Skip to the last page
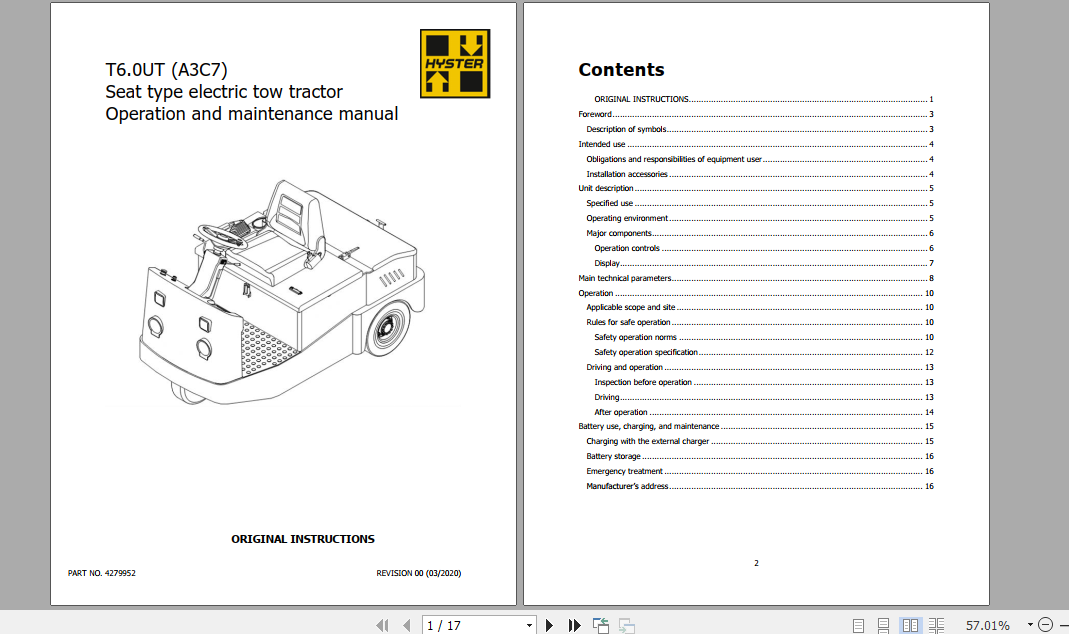 pyautogui.click(x=574, y=625)
